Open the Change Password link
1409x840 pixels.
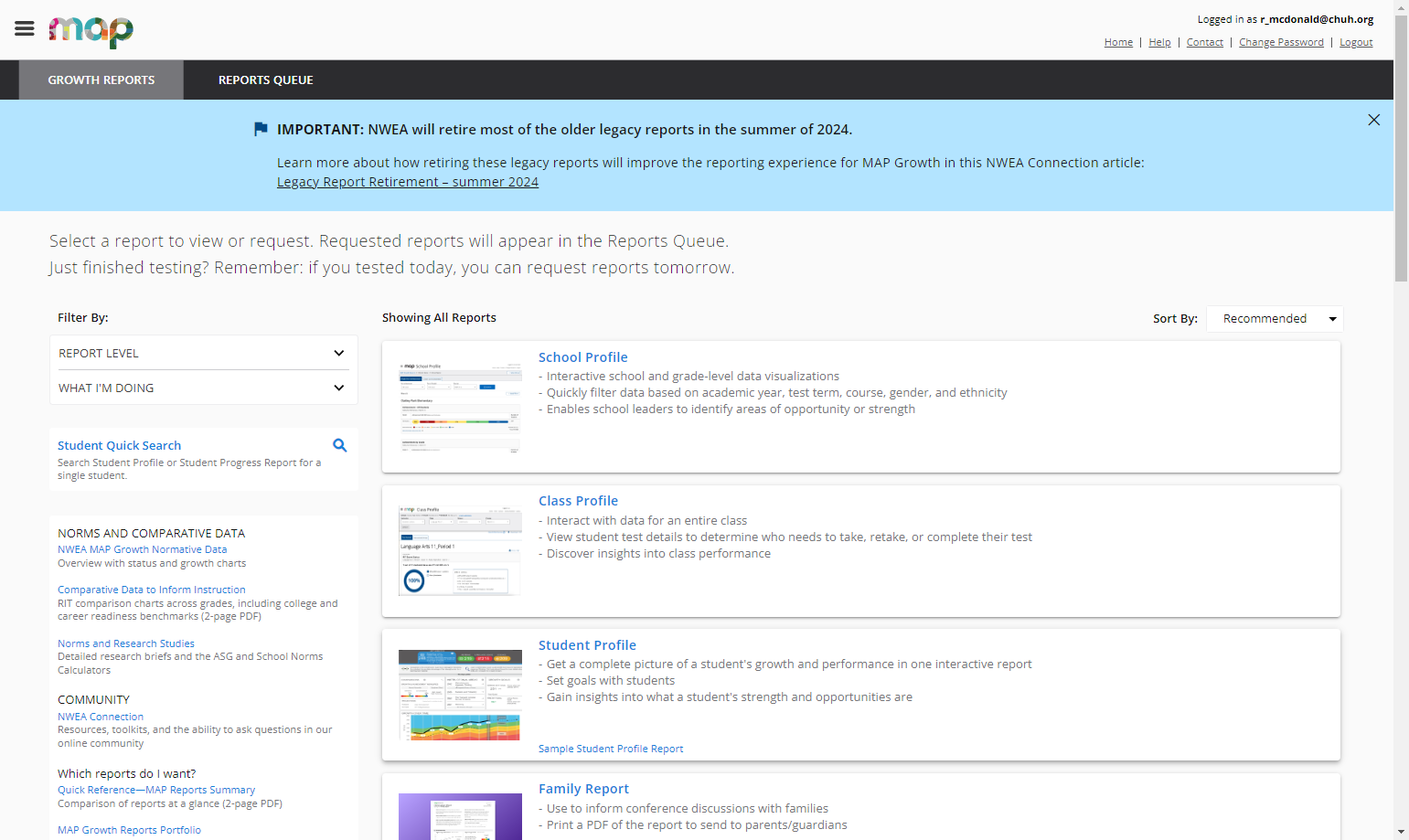pos(1281,42)
